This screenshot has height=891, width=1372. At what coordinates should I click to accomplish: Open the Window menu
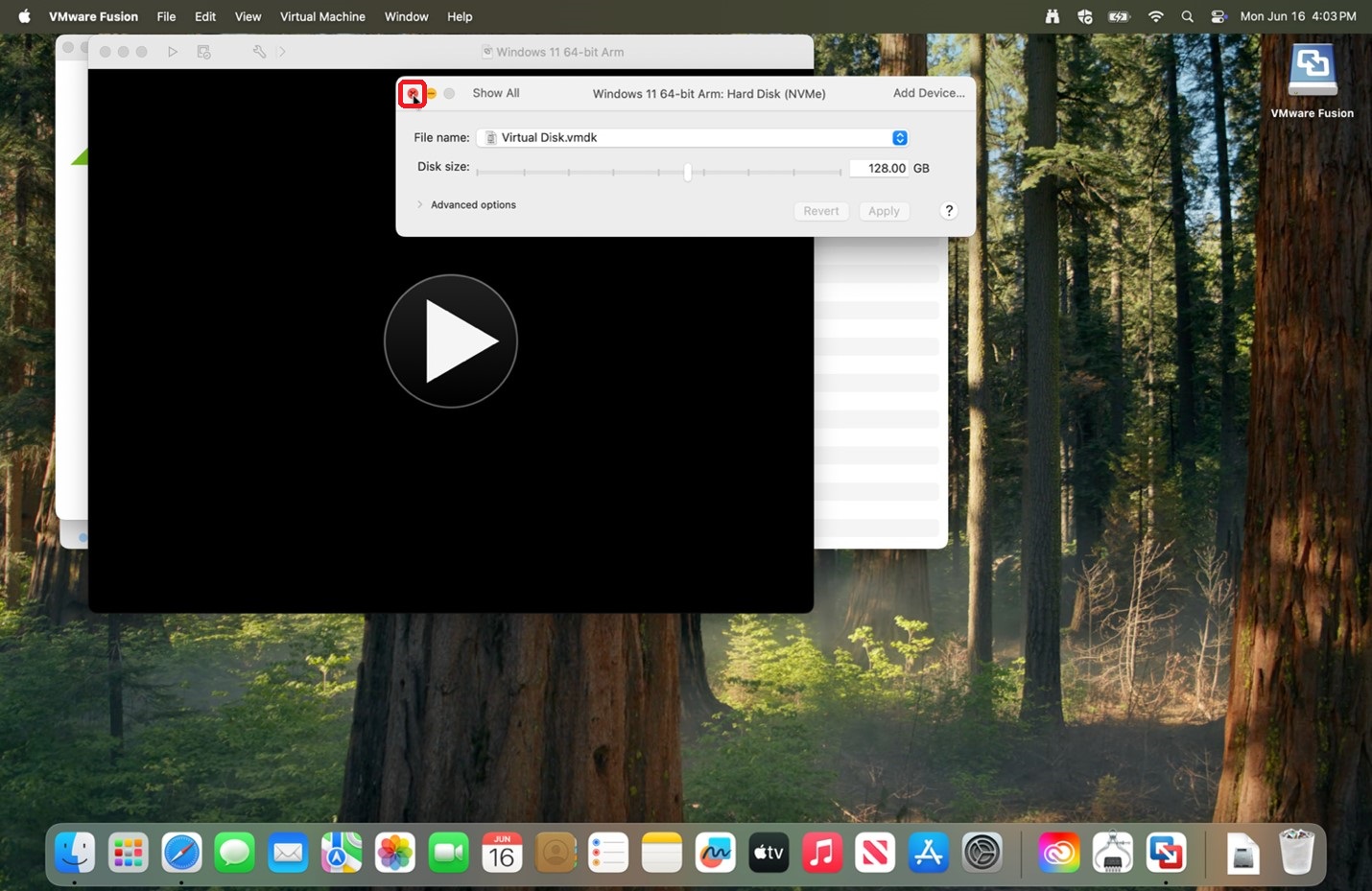pyautogui.click(x=407, y=16)
